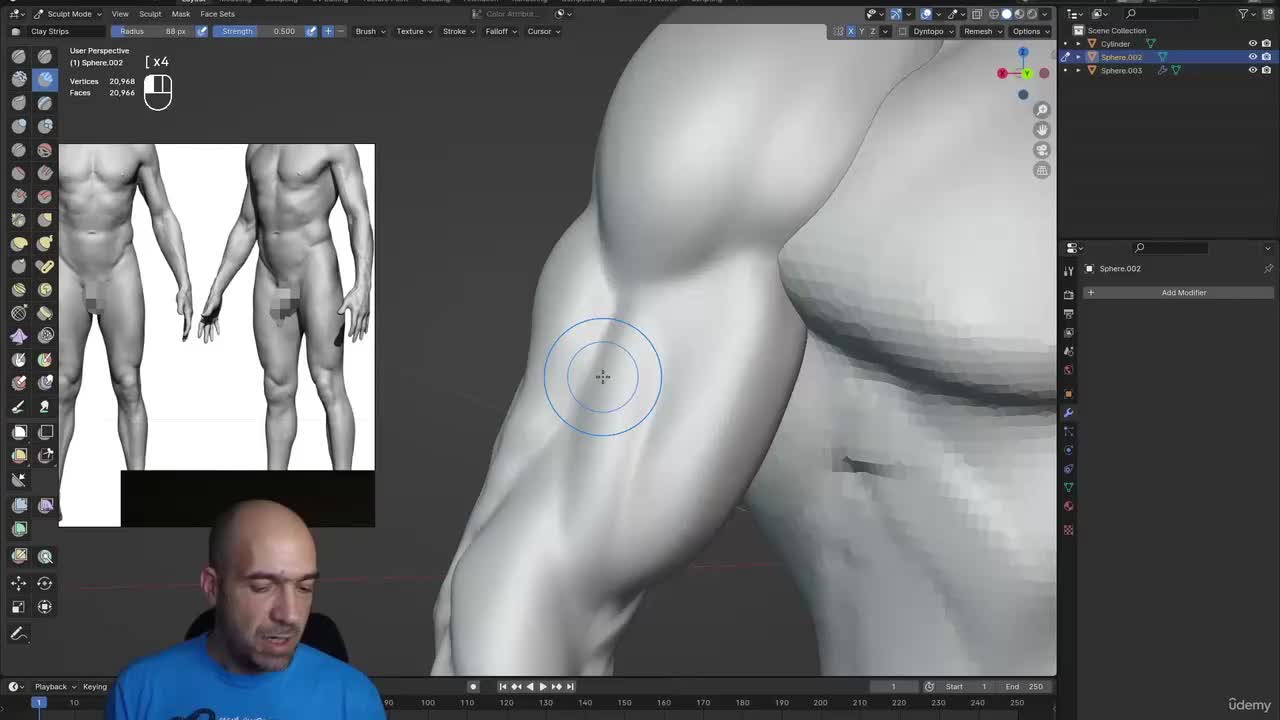Toggle visibility eye for Sphere.003

click(1252, 70)
